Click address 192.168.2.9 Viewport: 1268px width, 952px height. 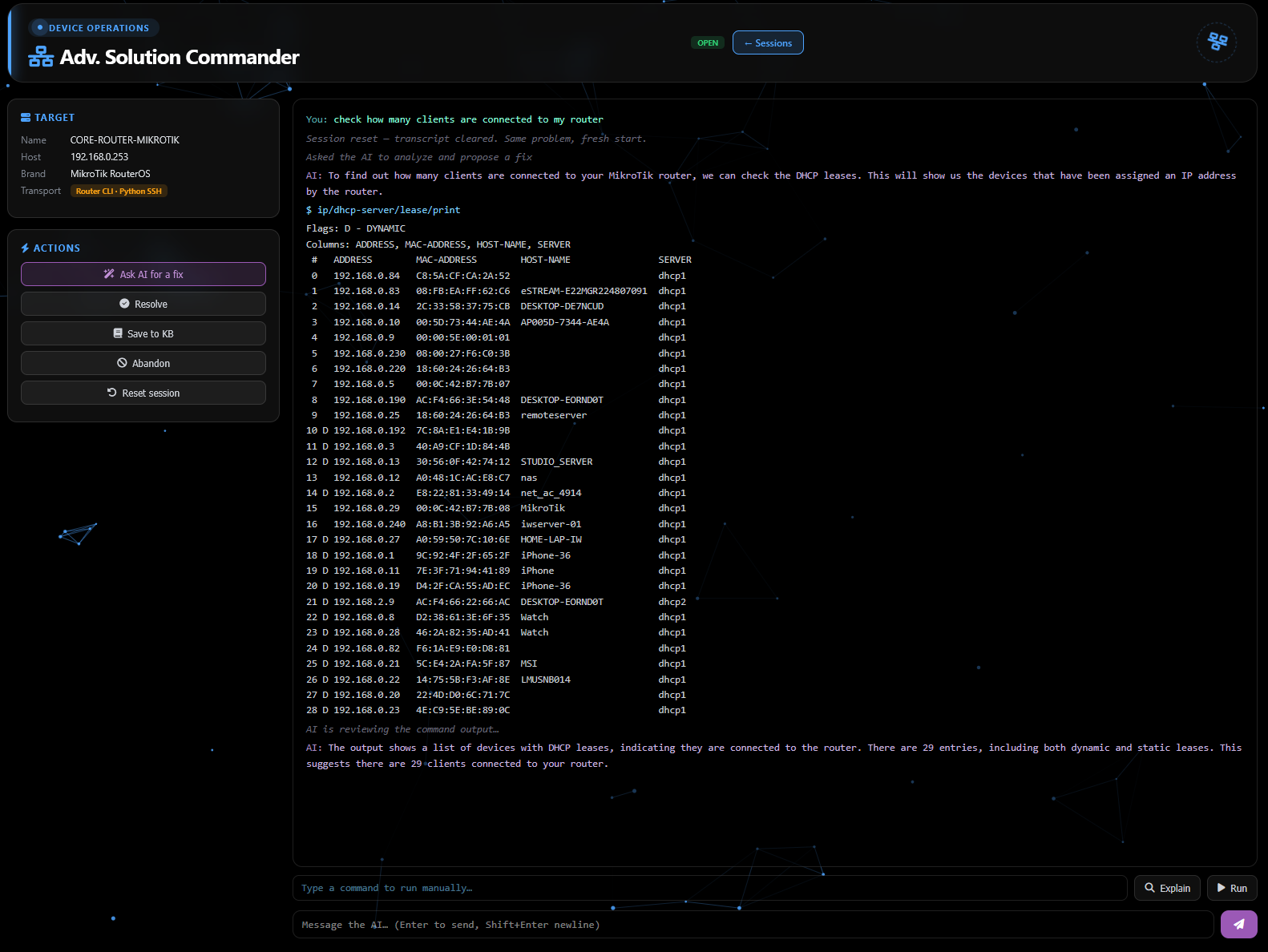364,602
